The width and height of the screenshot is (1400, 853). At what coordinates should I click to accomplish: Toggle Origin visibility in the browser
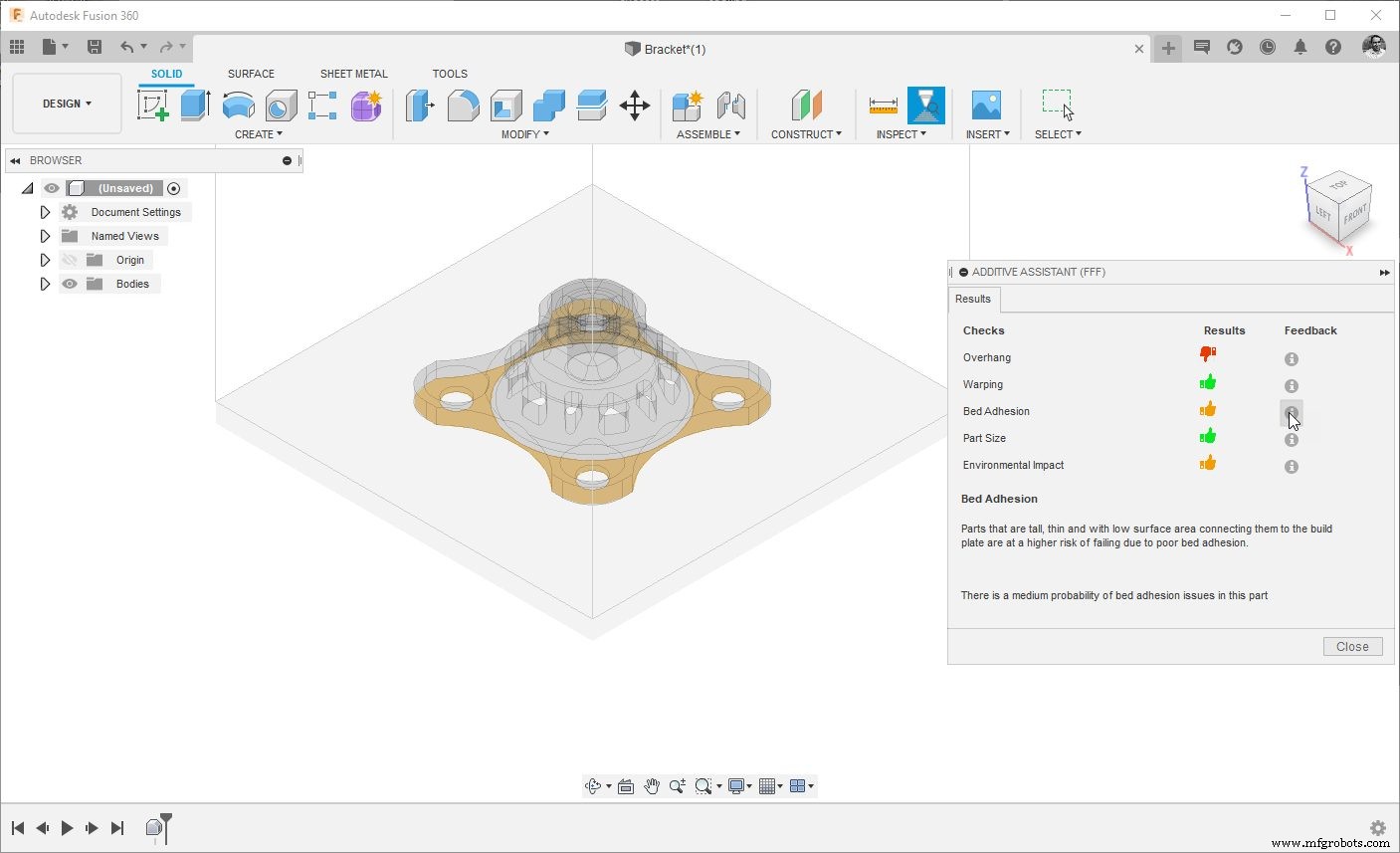point(69,260)
